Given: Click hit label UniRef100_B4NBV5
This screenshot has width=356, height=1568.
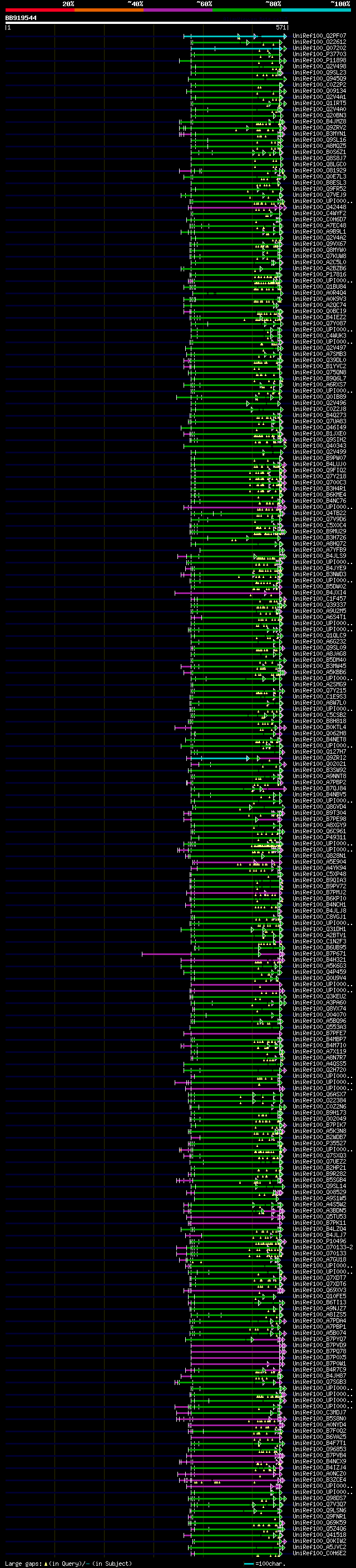Looking at the screenshot, I should pos(319,794).
